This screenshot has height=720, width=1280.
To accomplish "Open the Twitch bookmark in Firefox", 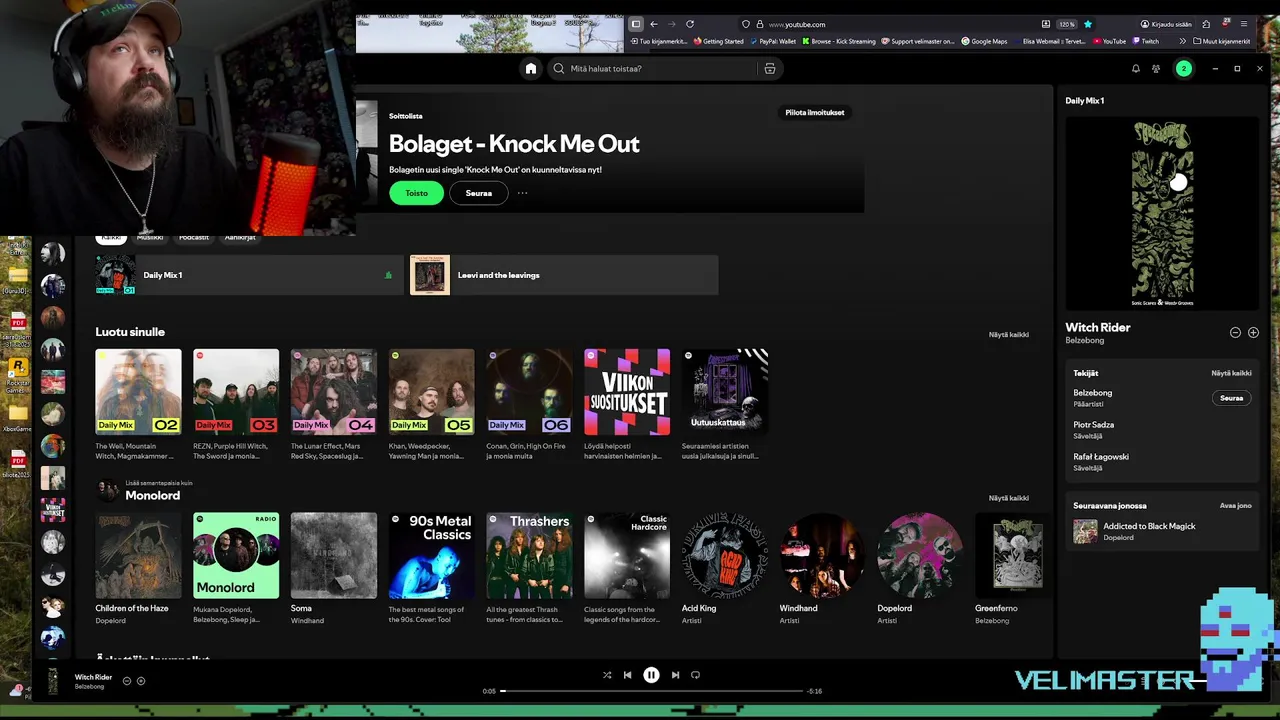I will click(x=1146, y=41).
